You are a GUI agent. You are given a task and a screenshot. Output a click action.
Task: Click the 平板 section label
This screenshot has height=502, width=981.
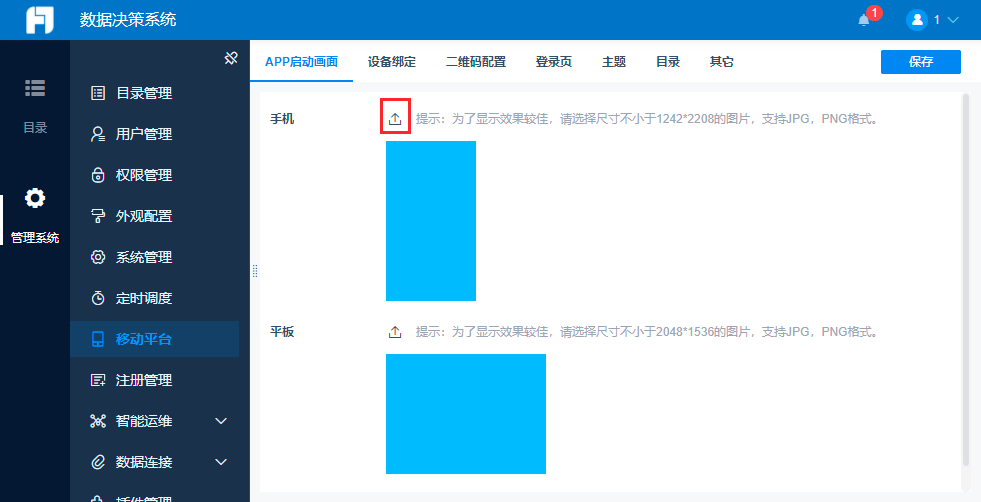[282, 332]
